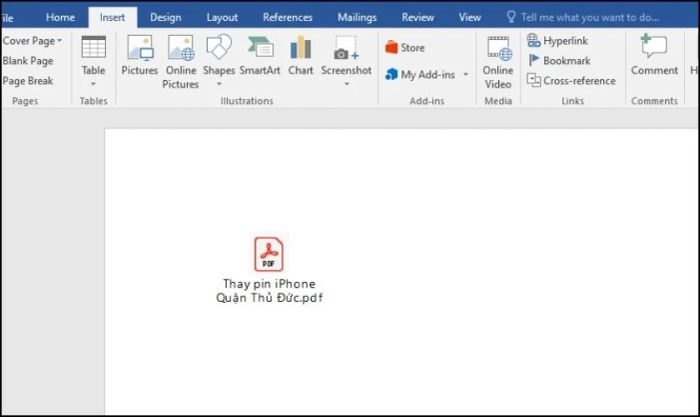Open the Office Store
The image size is (700, 417).
[x=392, y=47]
